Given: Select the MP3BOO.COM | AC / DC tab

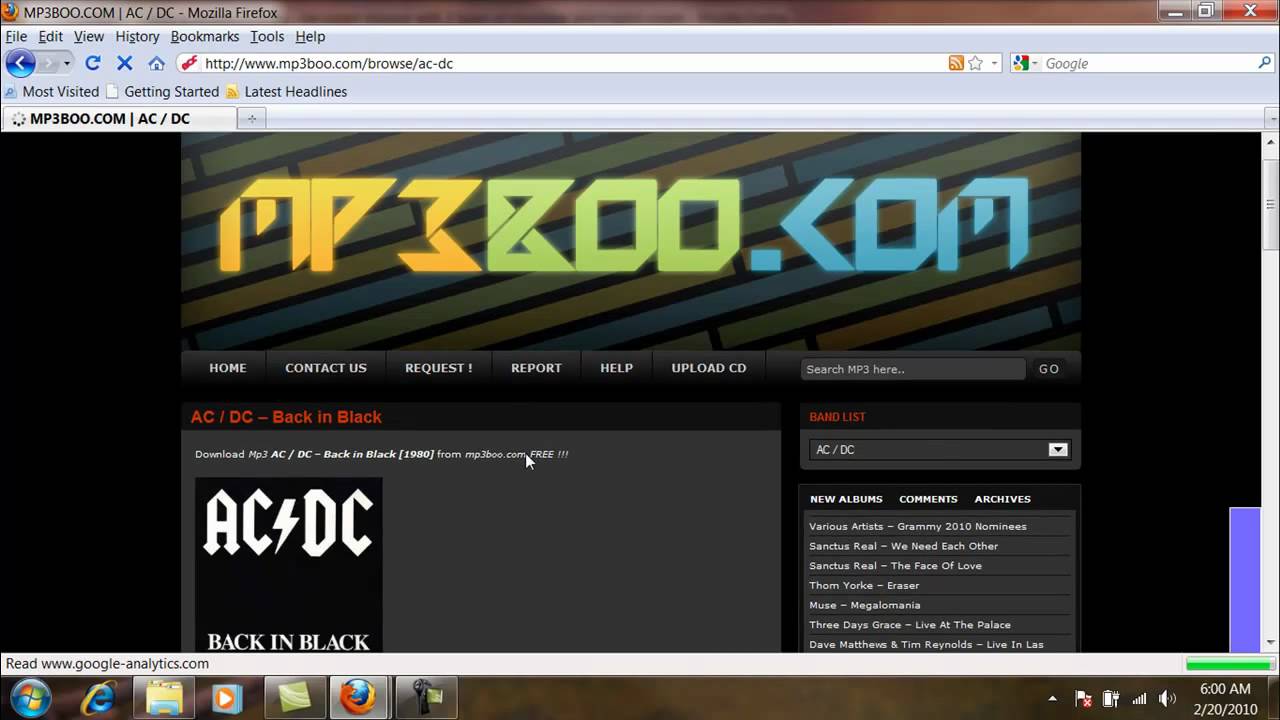Looking at the screenshot, I should 120,118.
